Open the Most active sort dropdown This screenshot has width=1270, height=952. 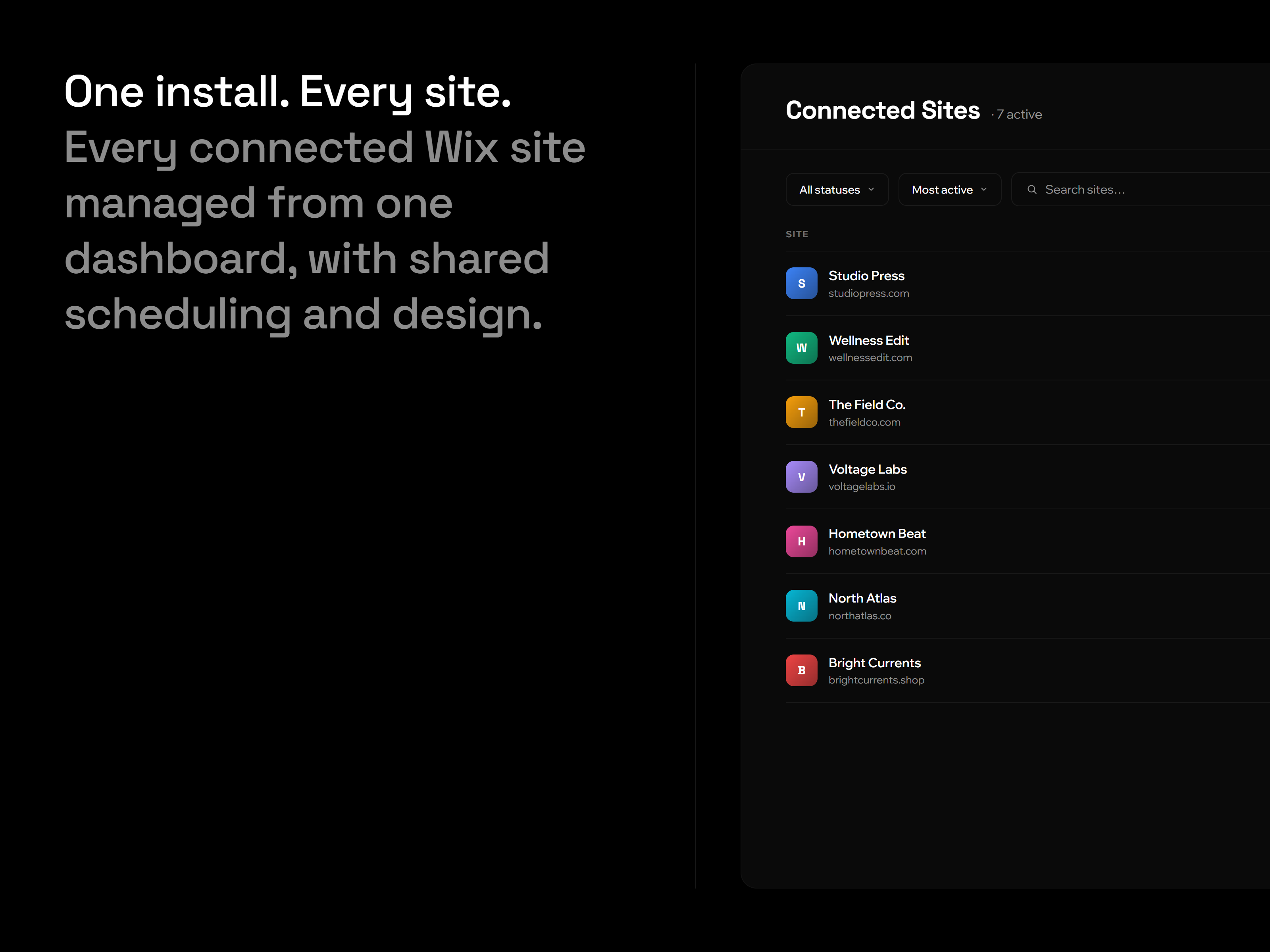[950, 189]
